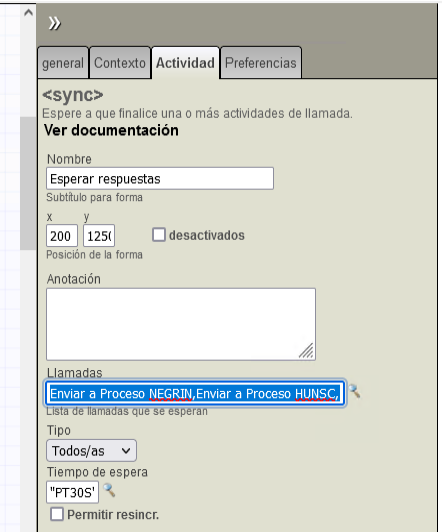Open the Tipo dropdown showing Todos/as
This screenshot has width=442, height=532.
pos(91,451)
